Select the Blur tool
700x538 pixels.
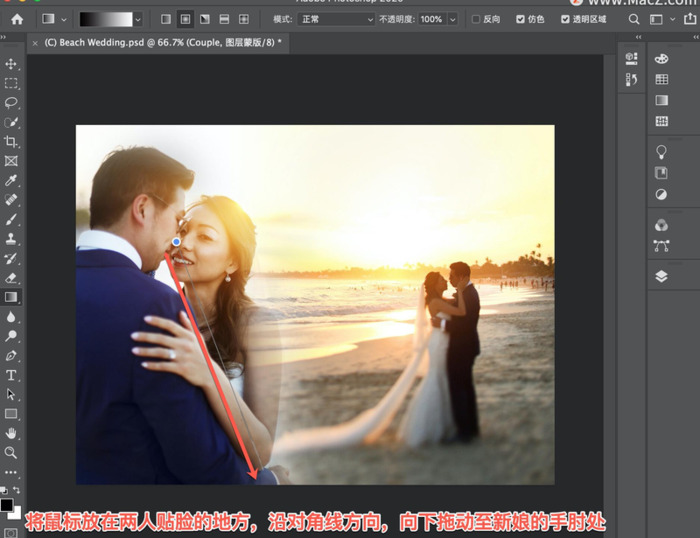pos(11,317)
